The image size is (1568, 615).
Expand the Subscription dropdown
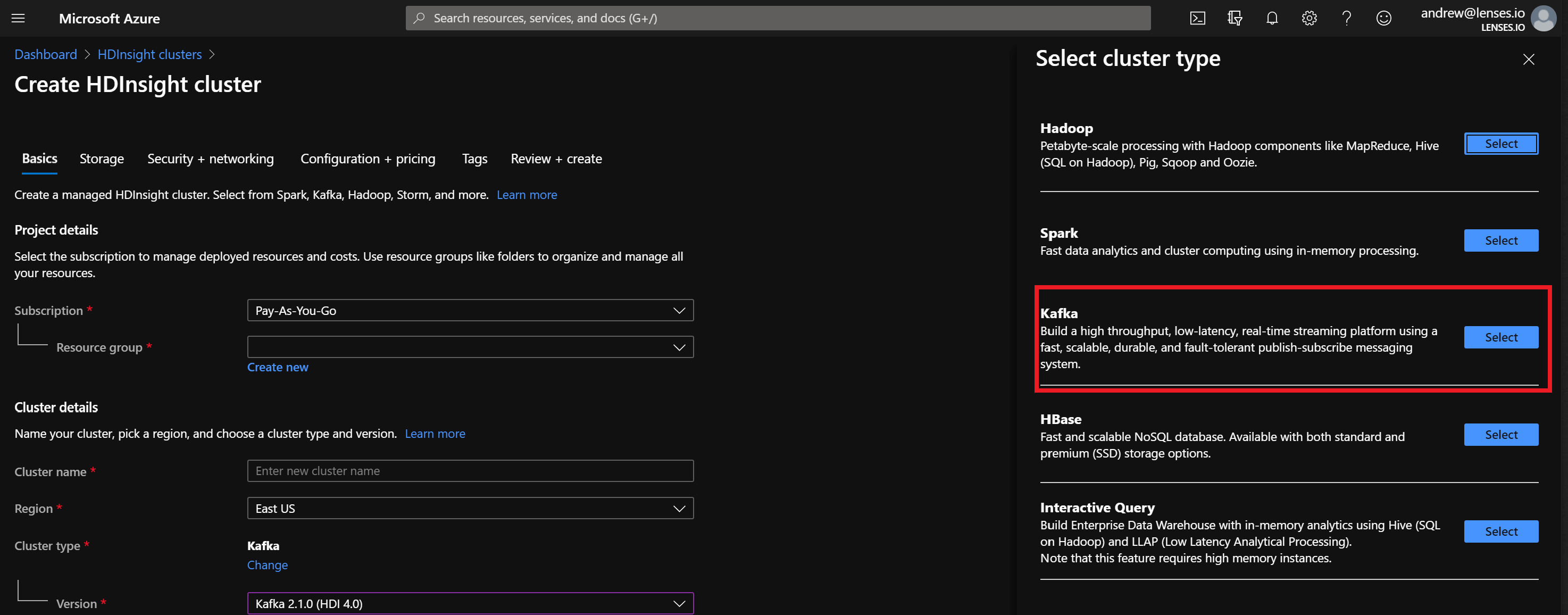tap(470, 311)
